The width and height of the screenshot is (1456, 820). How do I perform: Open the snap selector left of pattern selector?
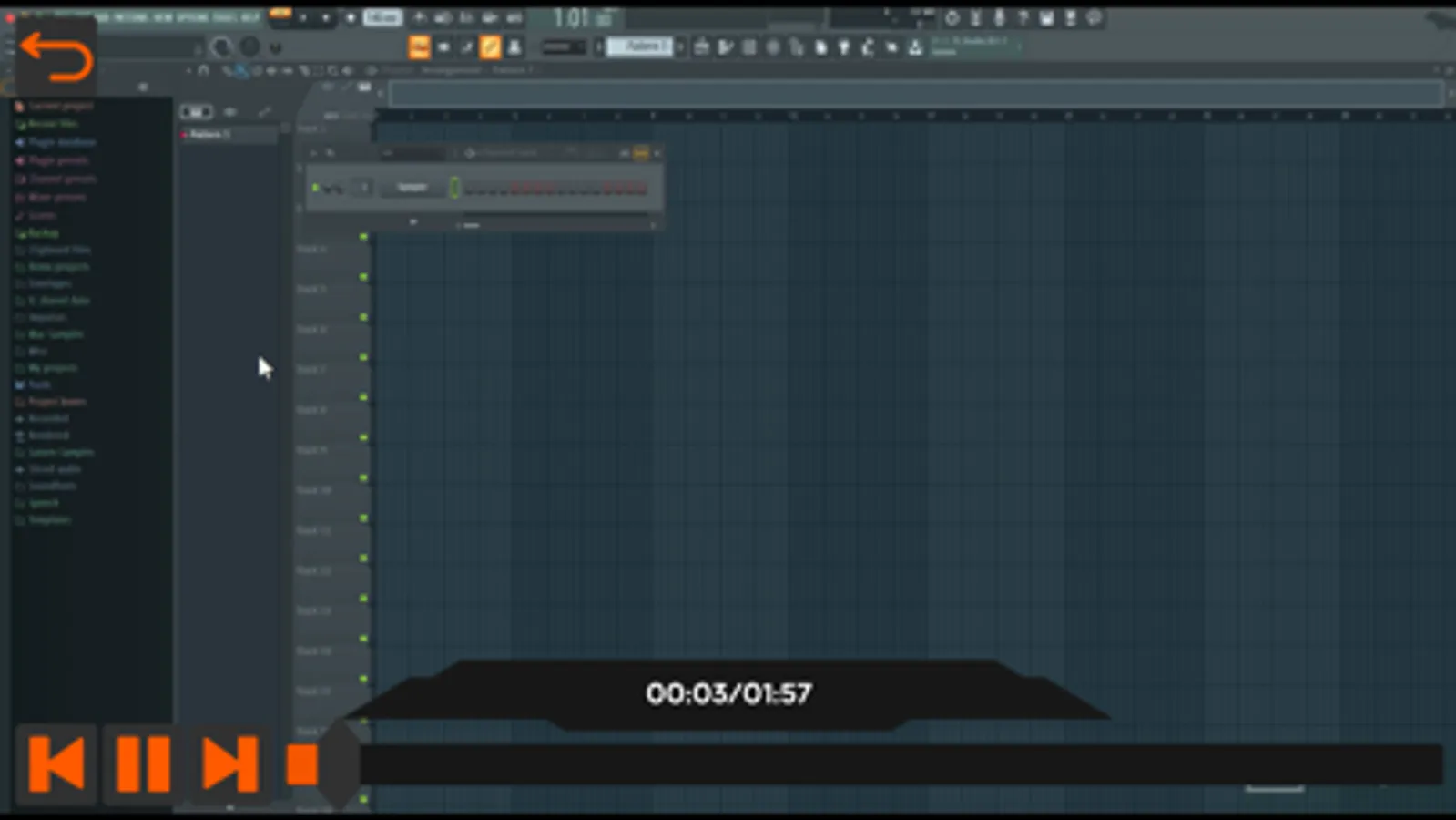pos(563,46)
